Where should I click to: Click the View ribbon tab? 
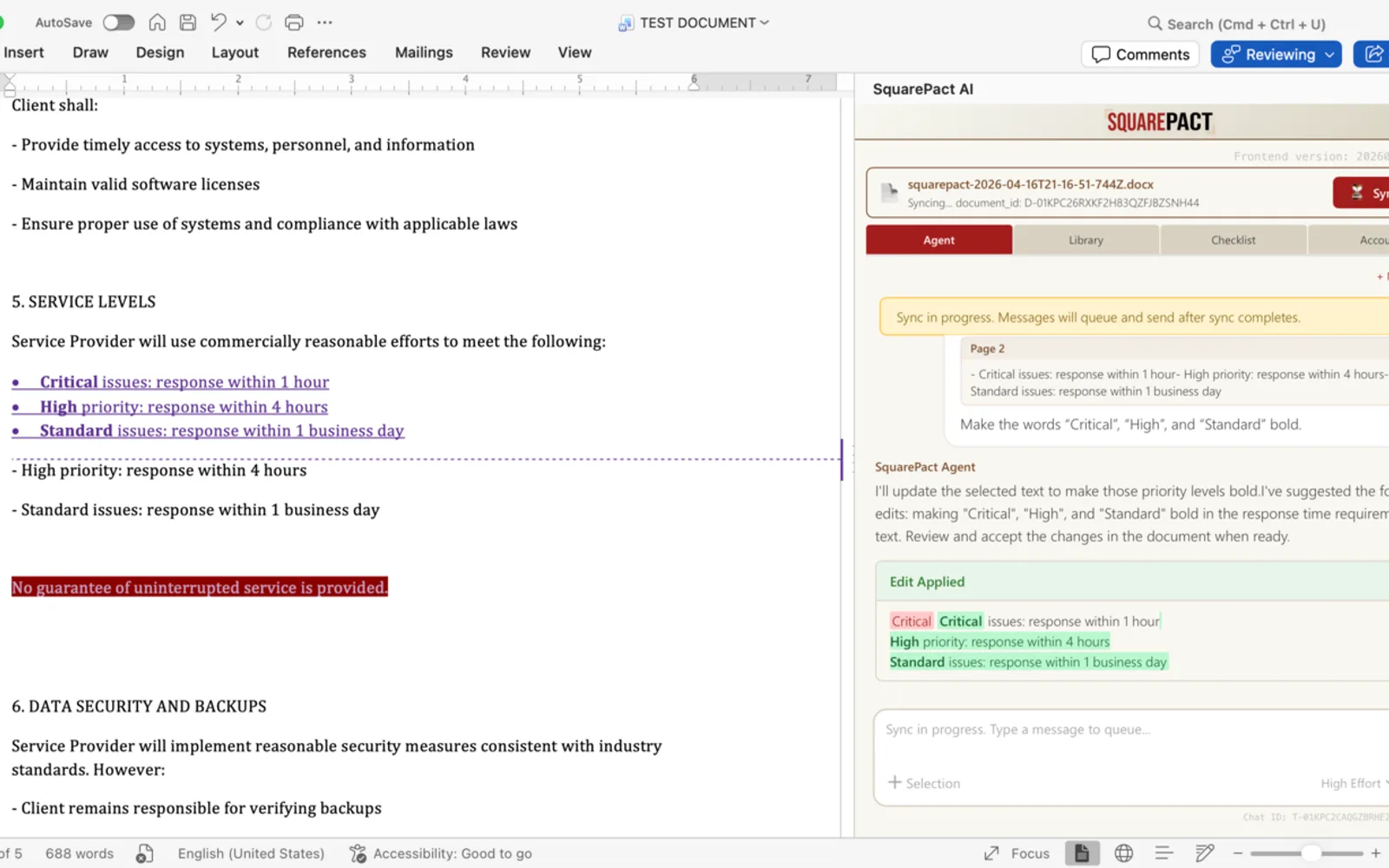pos(575,52)
